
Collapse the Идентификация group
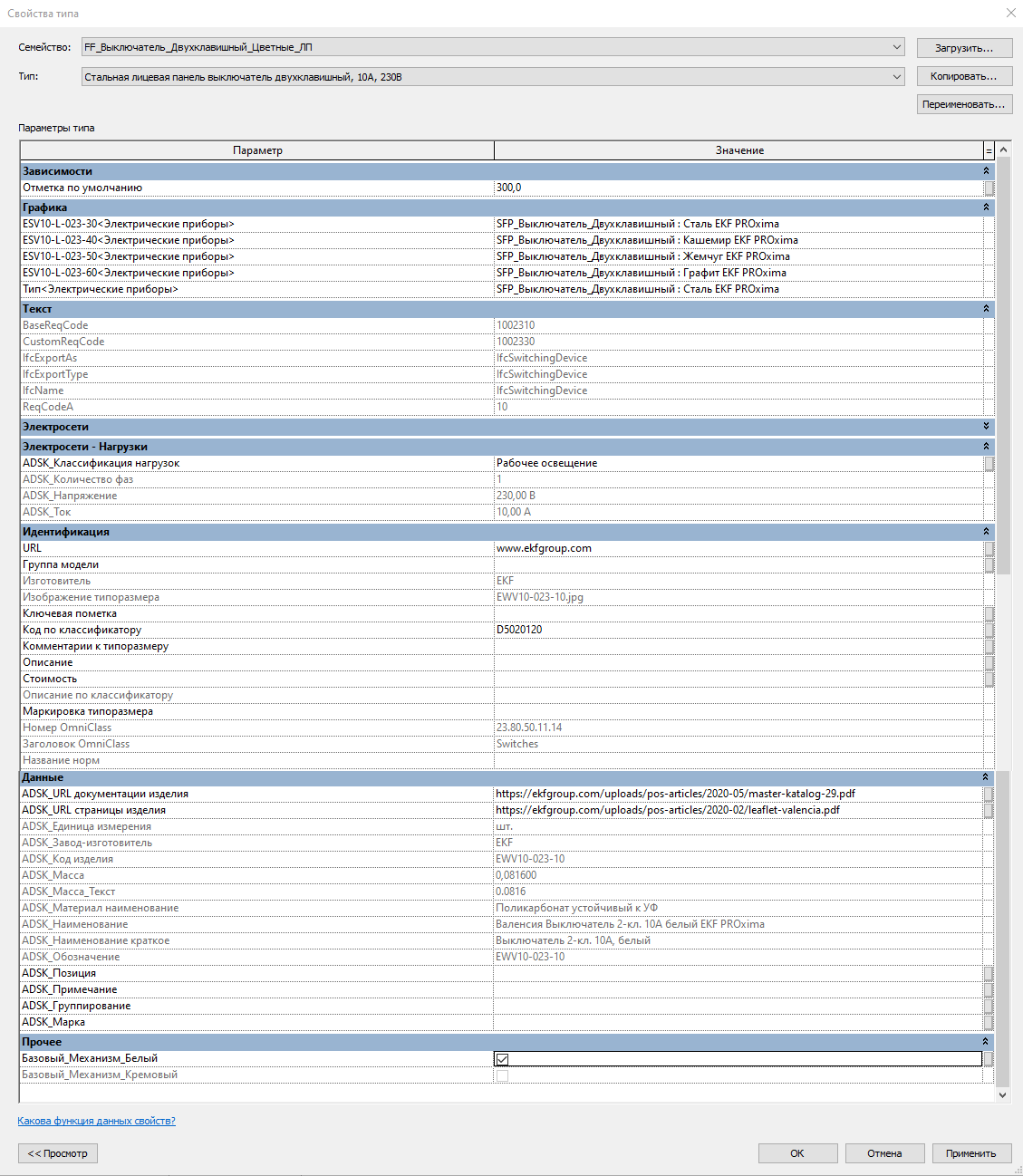986,532
